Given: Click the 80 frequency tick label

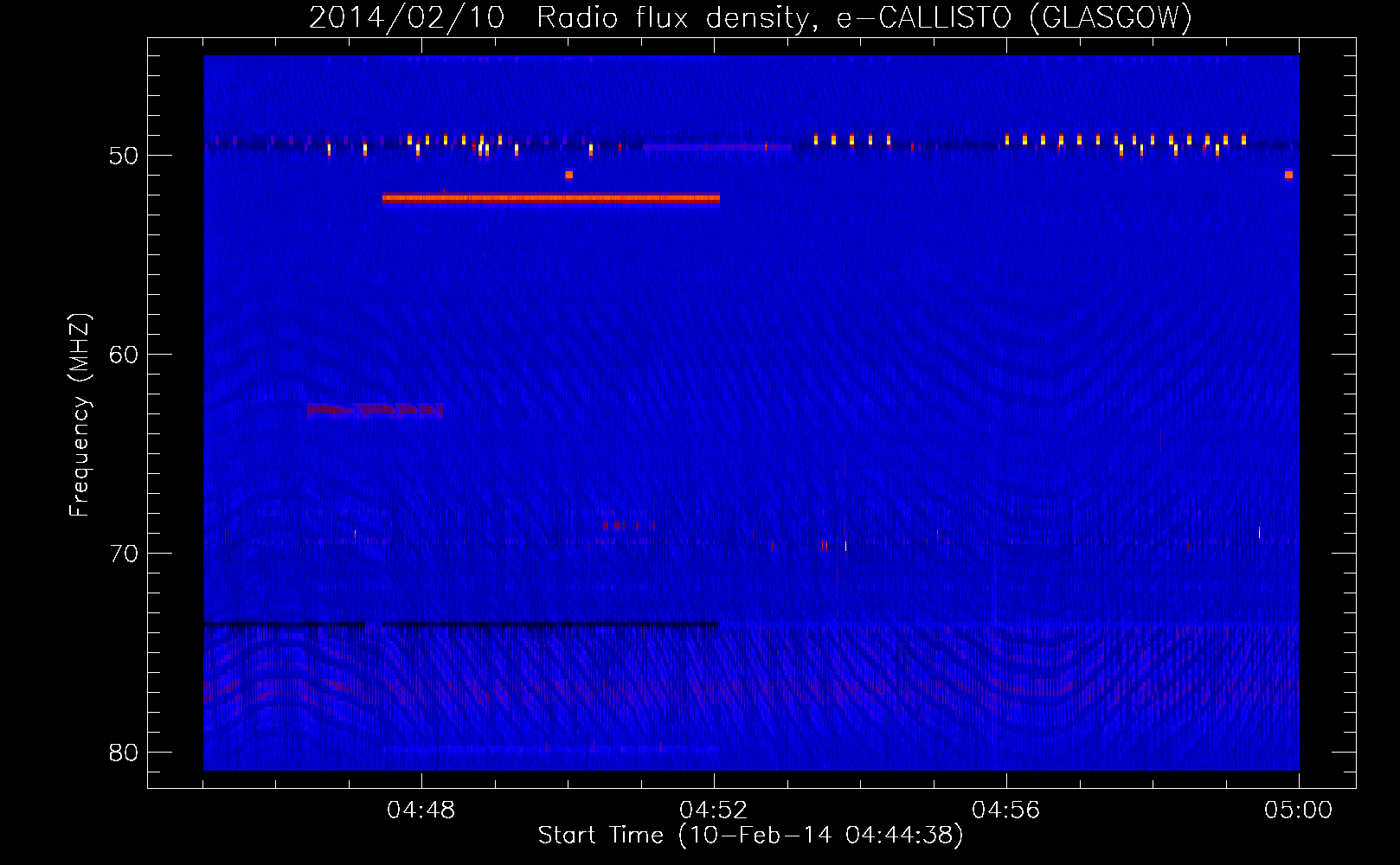Looking at the screenshot, I should pos(124,753).
